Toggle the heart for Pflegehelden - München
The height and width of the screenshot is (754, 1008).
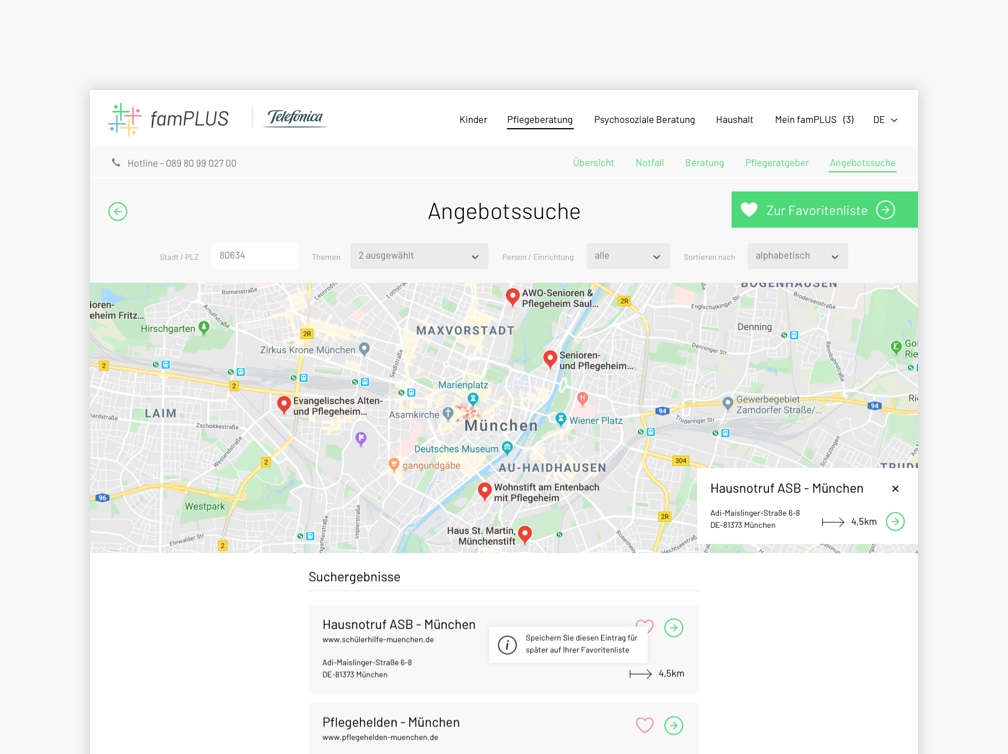point(644,723)
